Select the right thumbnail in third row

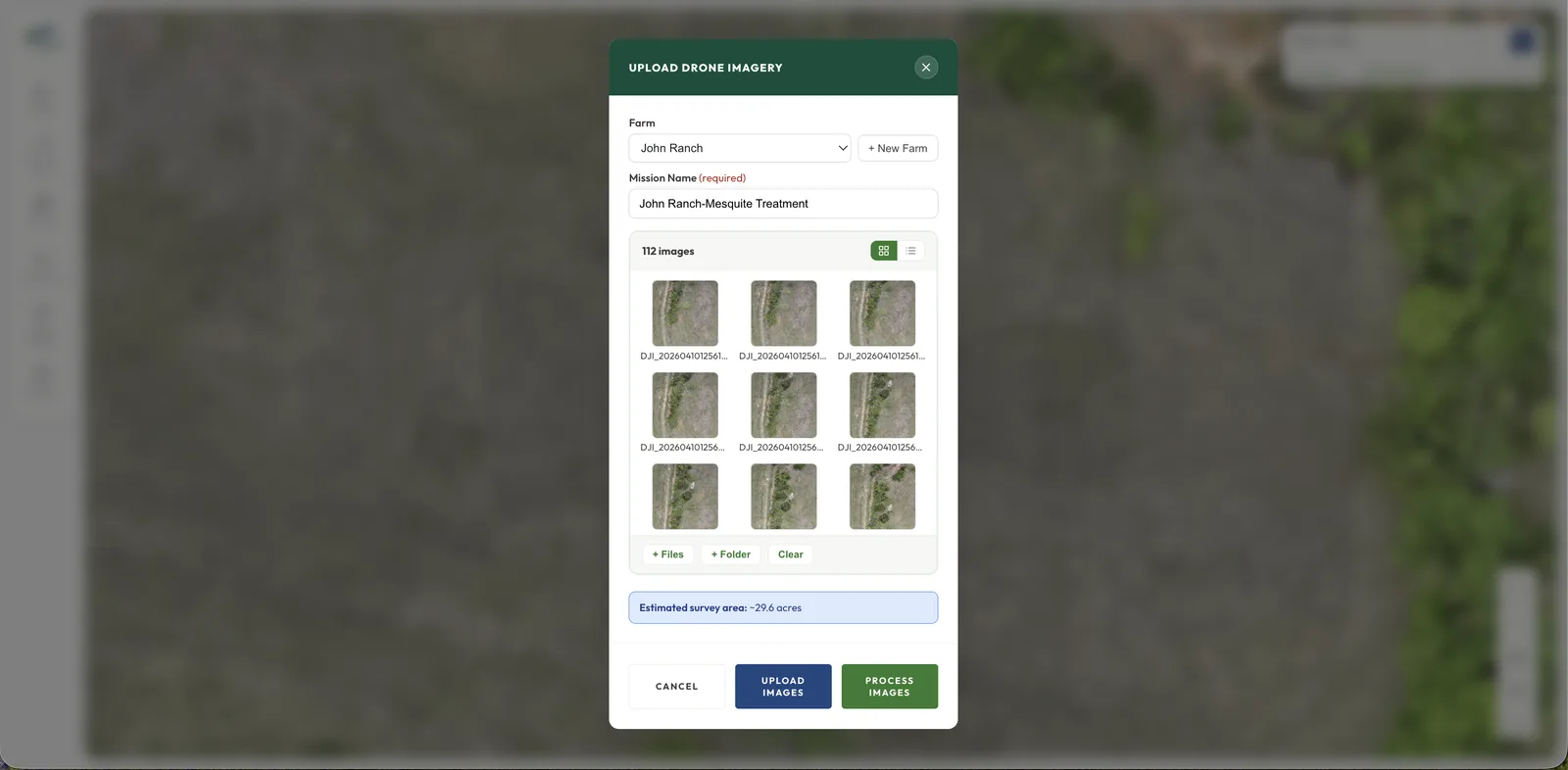[882, 497]
